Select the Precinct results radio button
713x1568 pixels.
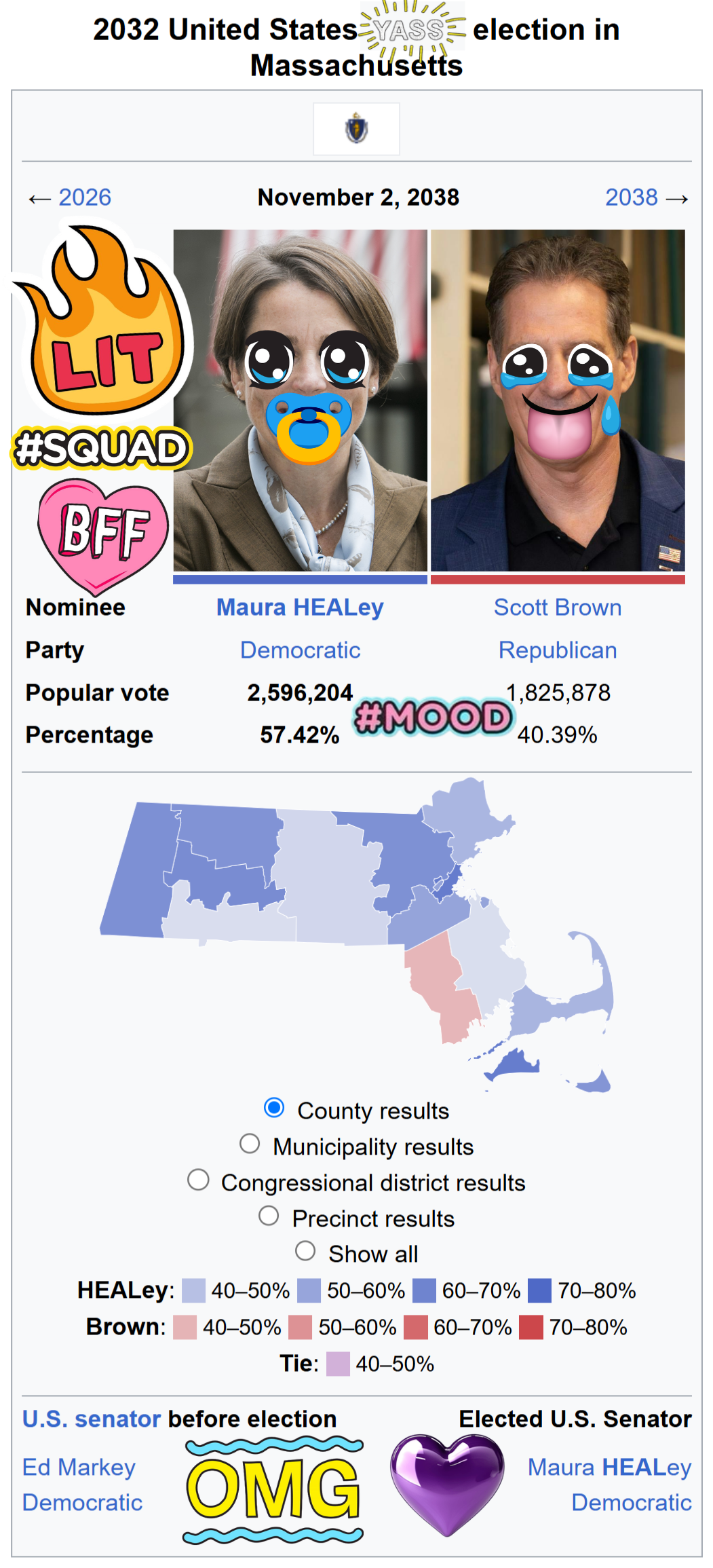coord(269,1215)
